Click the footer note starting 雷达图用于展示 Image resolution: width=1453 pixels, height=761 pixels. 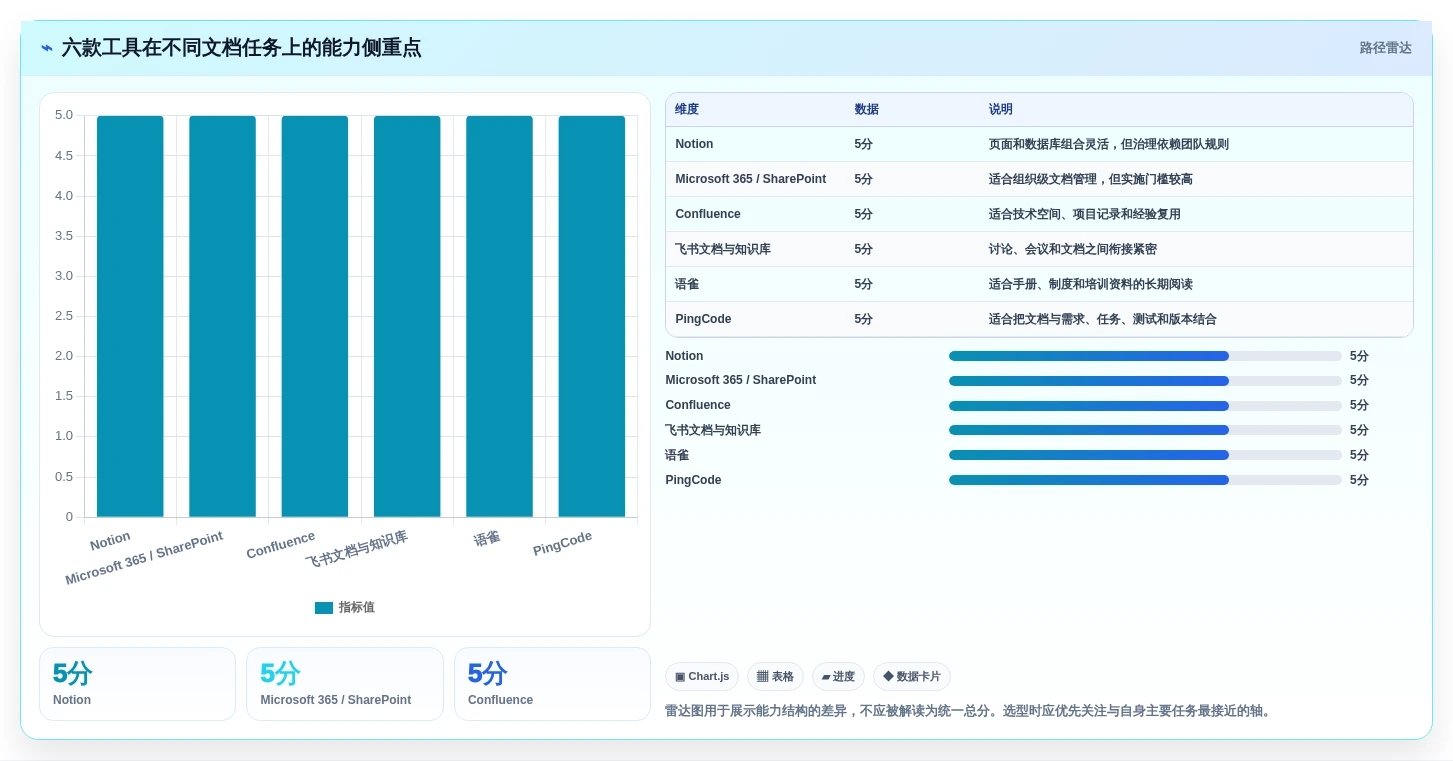point(970,711)
